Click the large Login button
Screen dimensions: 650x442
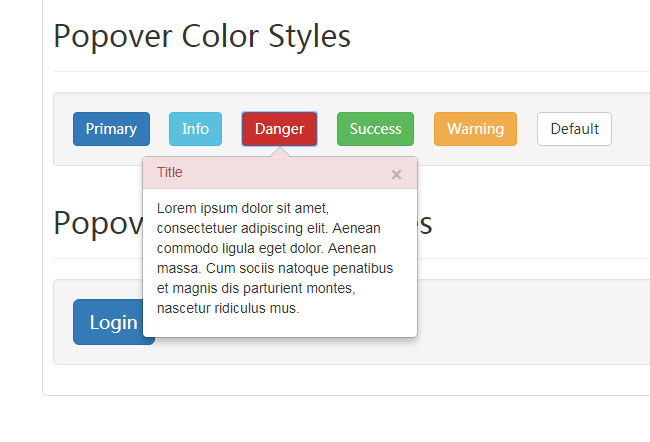coord(113,322)
